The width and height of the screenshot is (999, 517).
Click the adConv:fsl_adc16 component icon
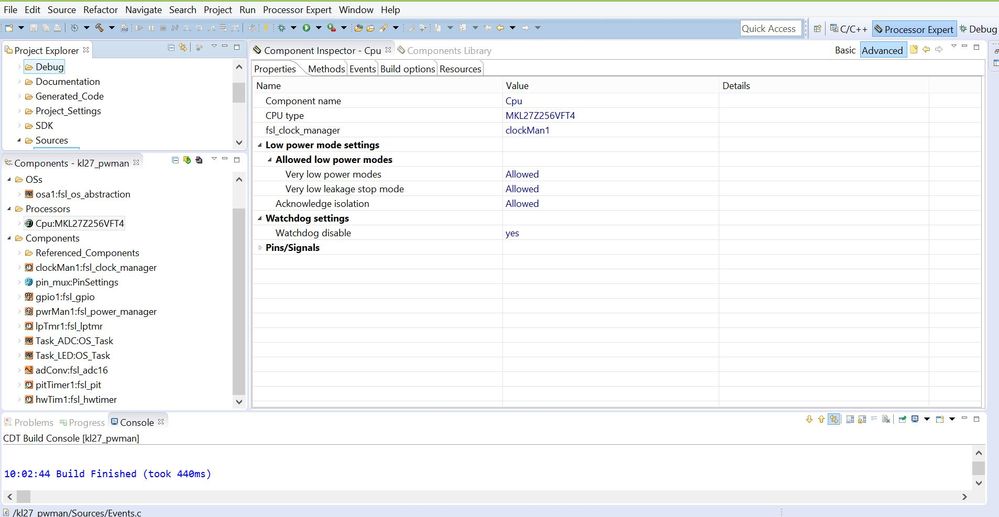(29, 370)
